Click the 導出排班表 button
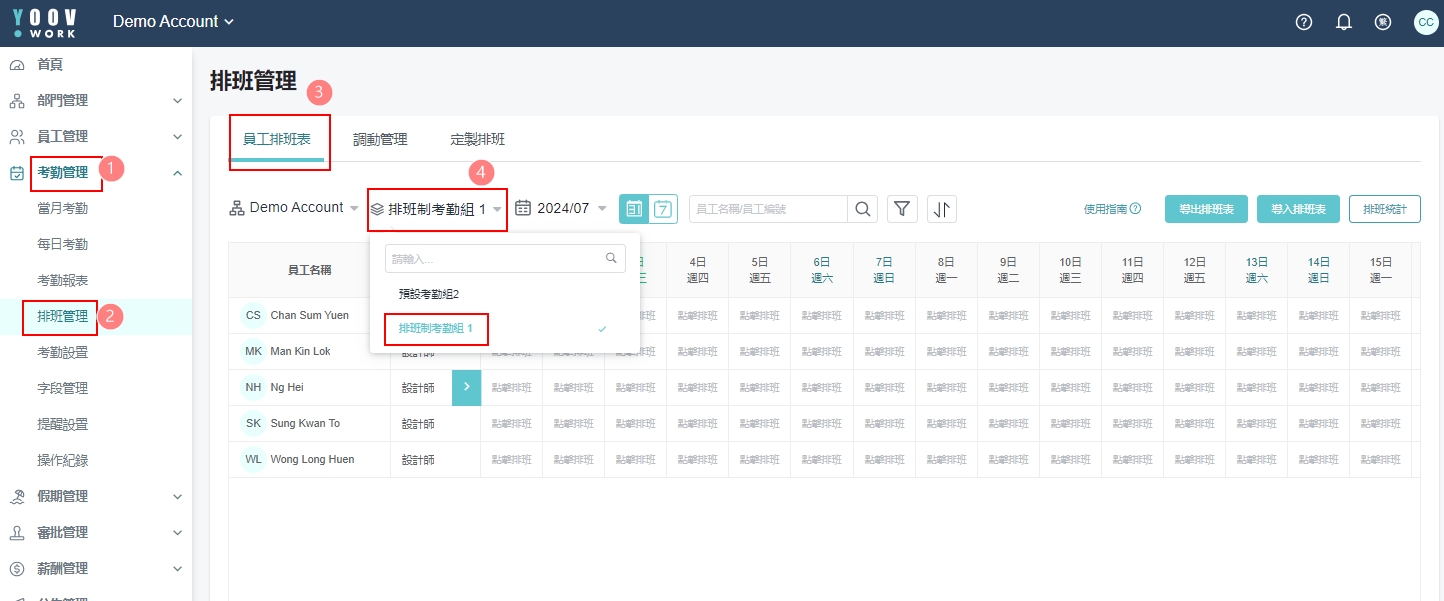 click(1205, 209)
